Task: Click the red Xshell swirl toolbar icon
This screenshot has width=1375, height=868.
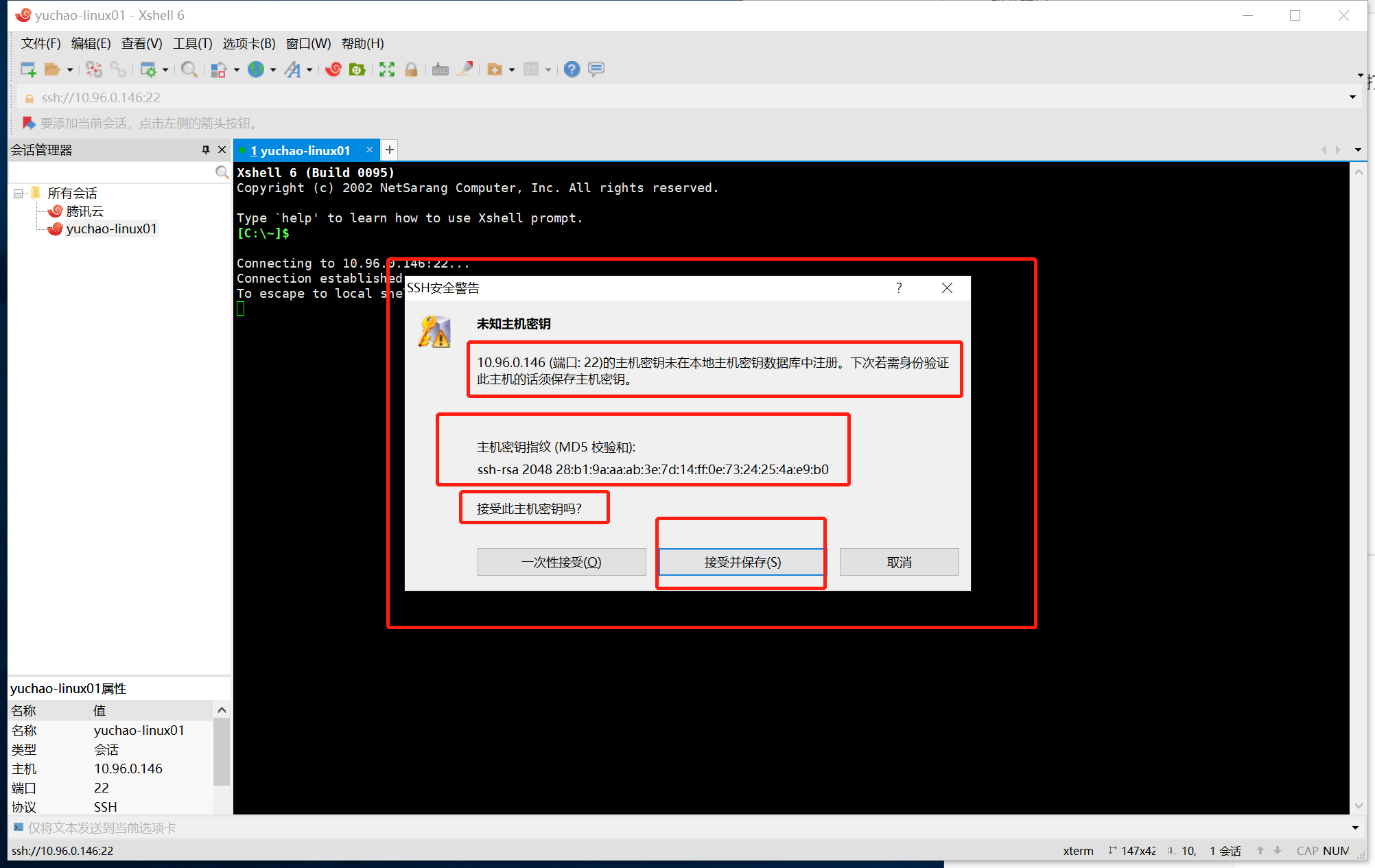Action: coord(333,69)
